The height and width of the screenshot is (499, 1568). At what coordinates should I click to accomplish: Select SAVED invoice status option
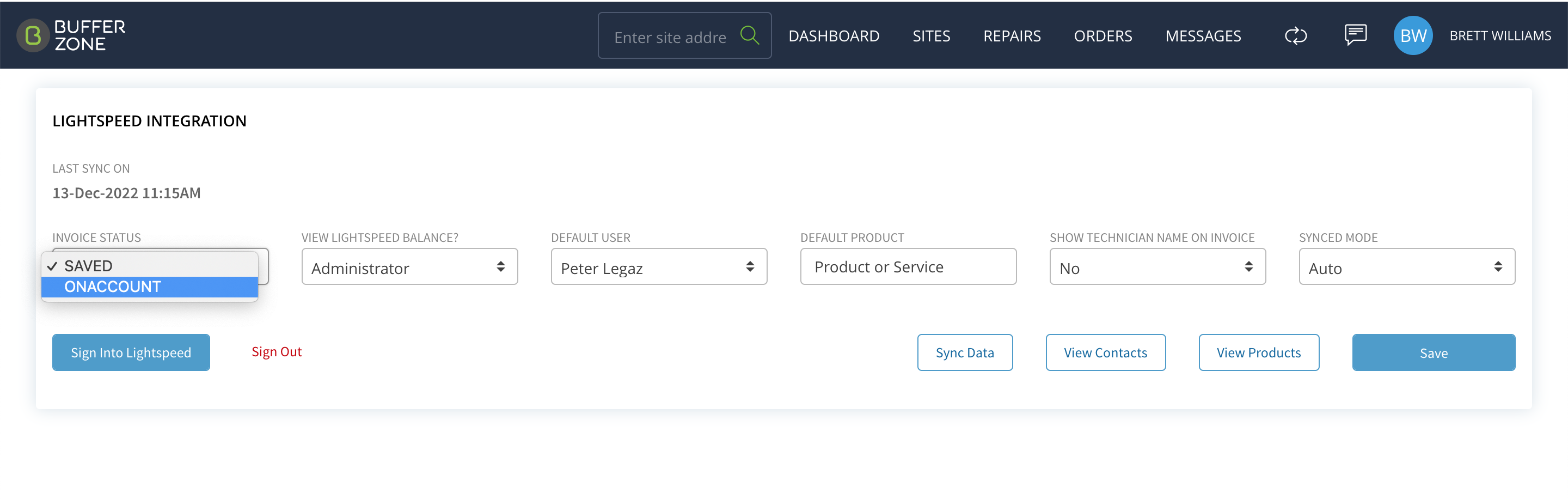click(150, 266)
